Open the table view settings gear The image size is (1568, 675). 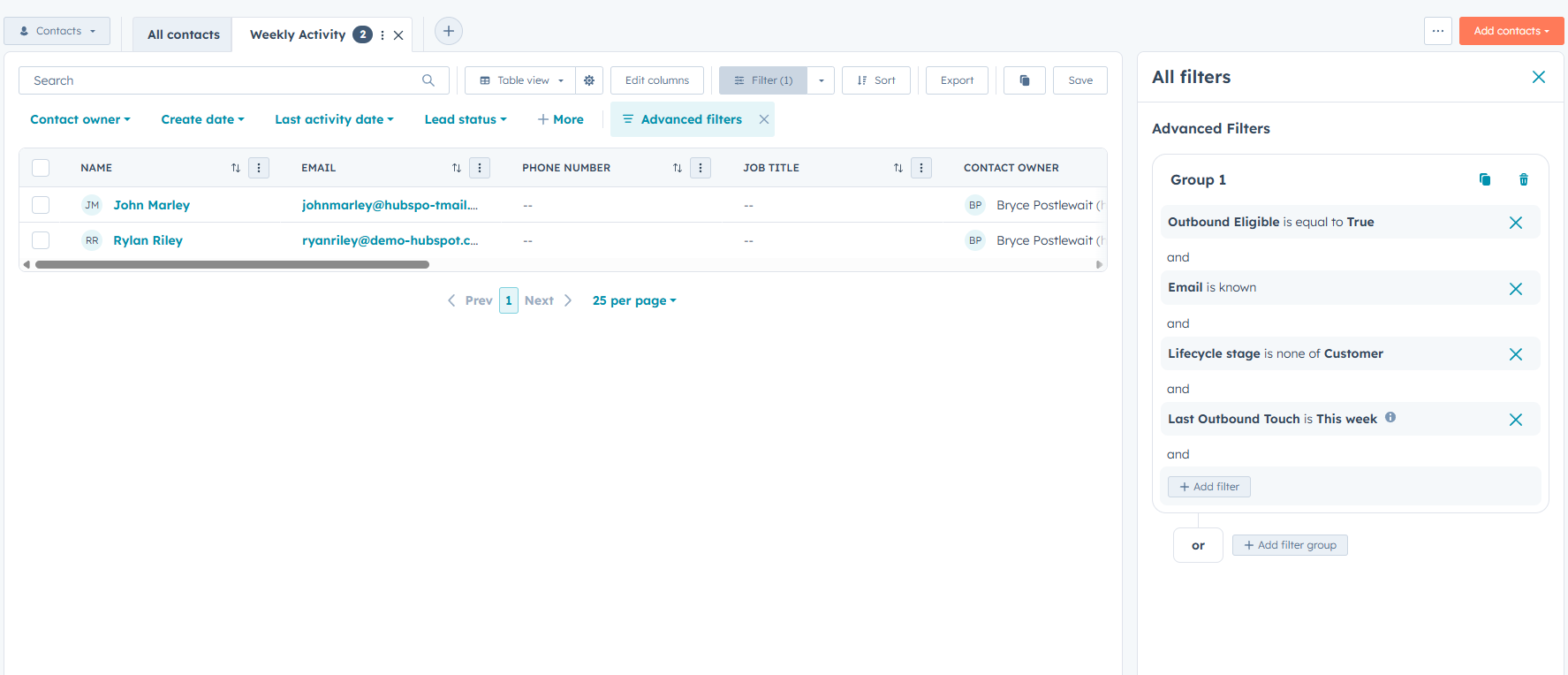coord(589,80)
